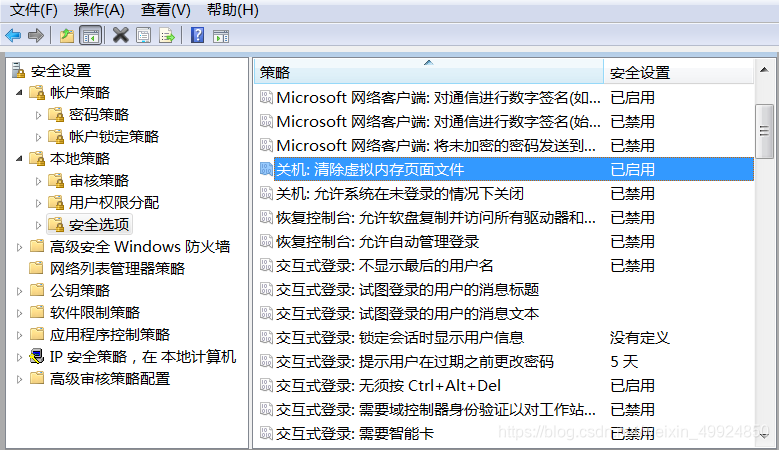Click the Delete X icon in toolbar
This screenshot has height=450, width=779.
coord(120,36)
